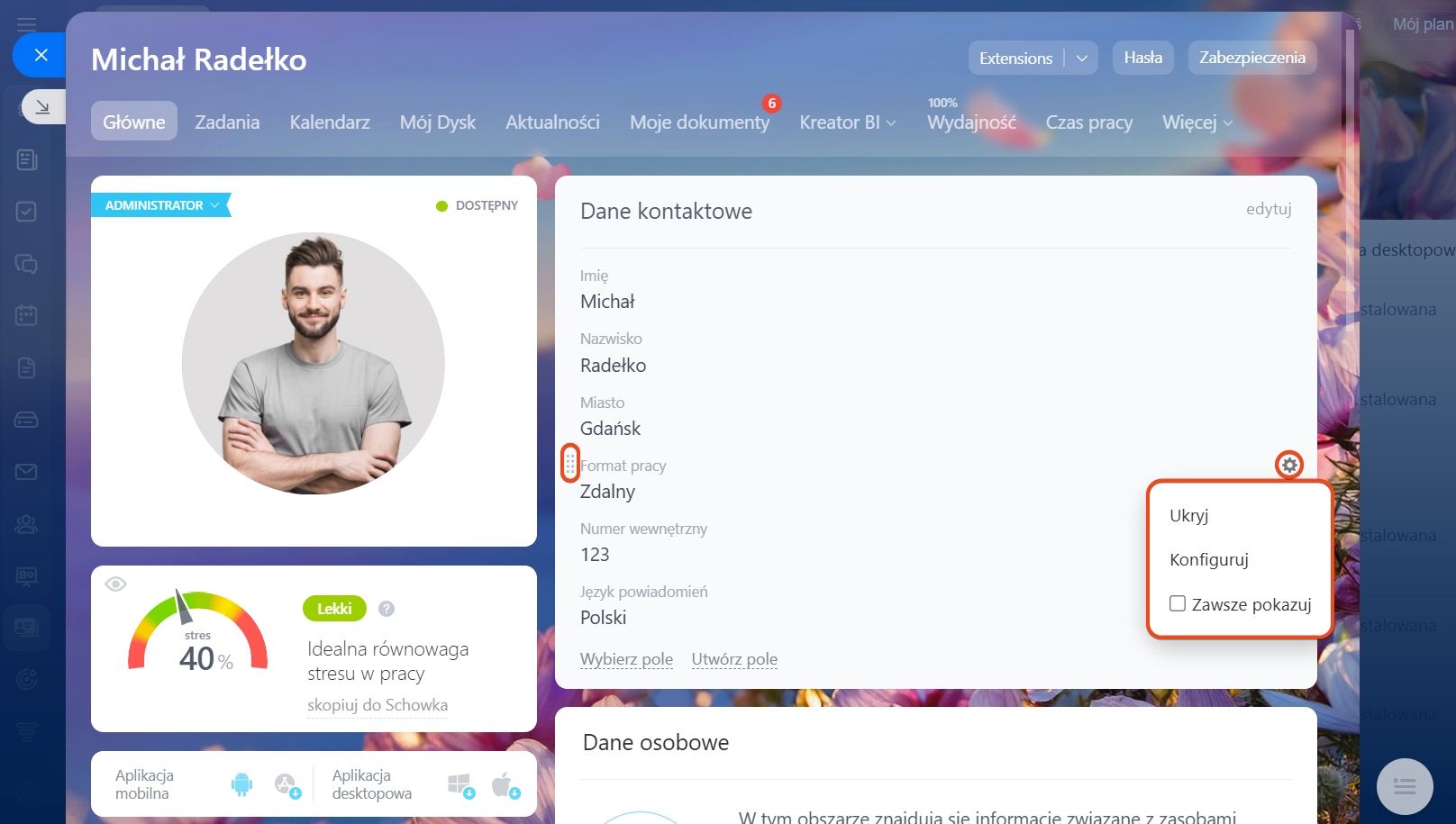The width and height of the screenshot is (1456, 824).
Task: Open the Czas pracy tab
Action: tap(1088, 122)
